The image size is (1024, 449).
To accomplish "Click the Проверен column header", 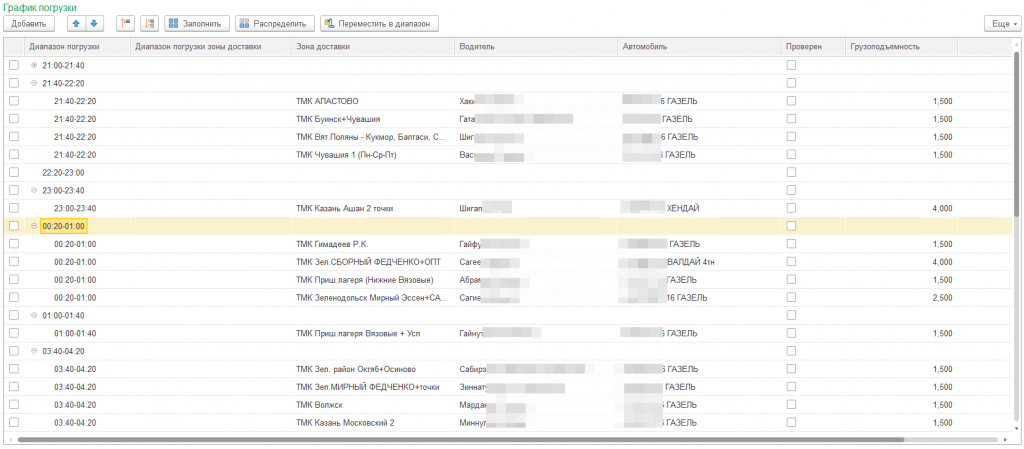I will 813,47.
